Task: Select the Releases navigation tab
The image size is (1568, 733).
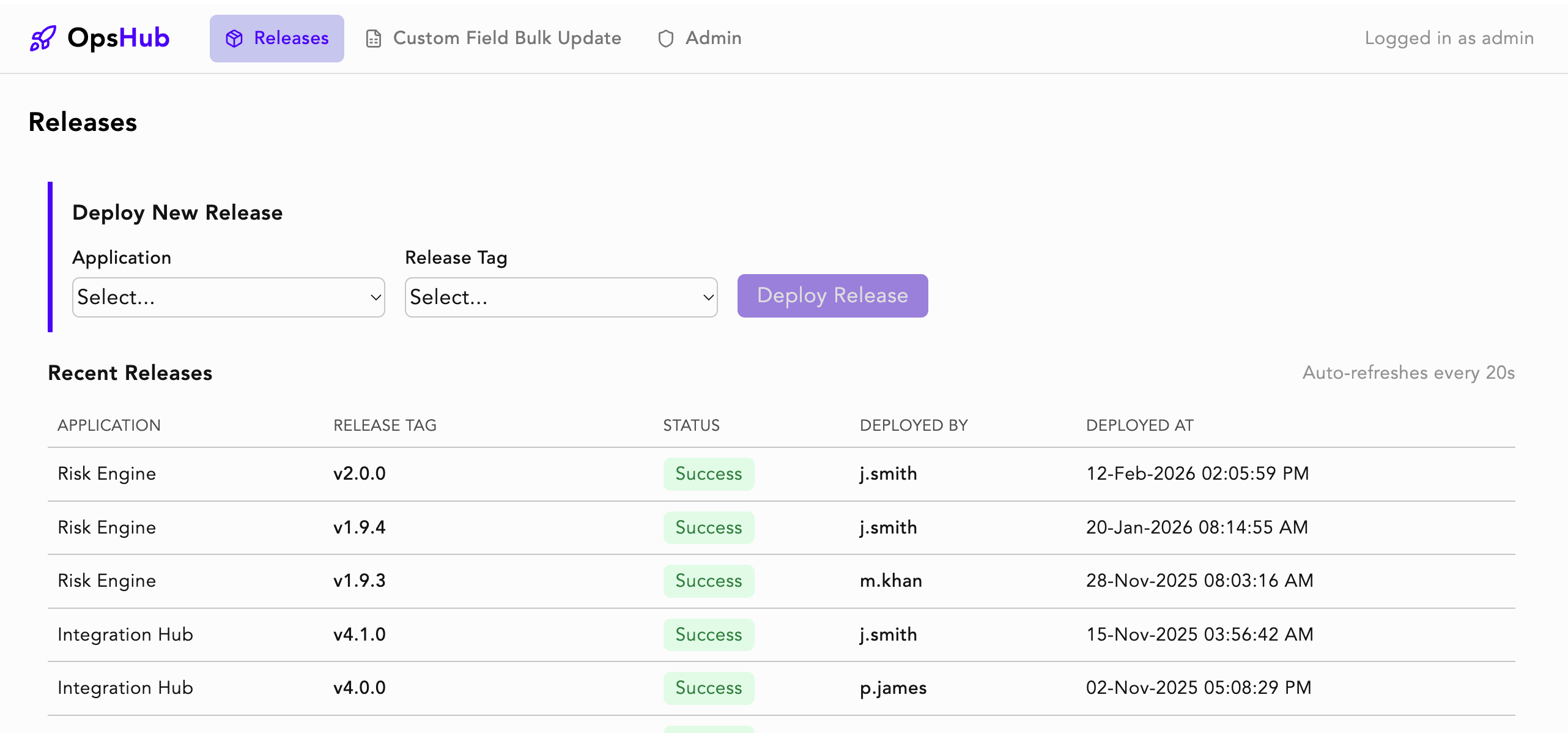Action: point(276,38)
